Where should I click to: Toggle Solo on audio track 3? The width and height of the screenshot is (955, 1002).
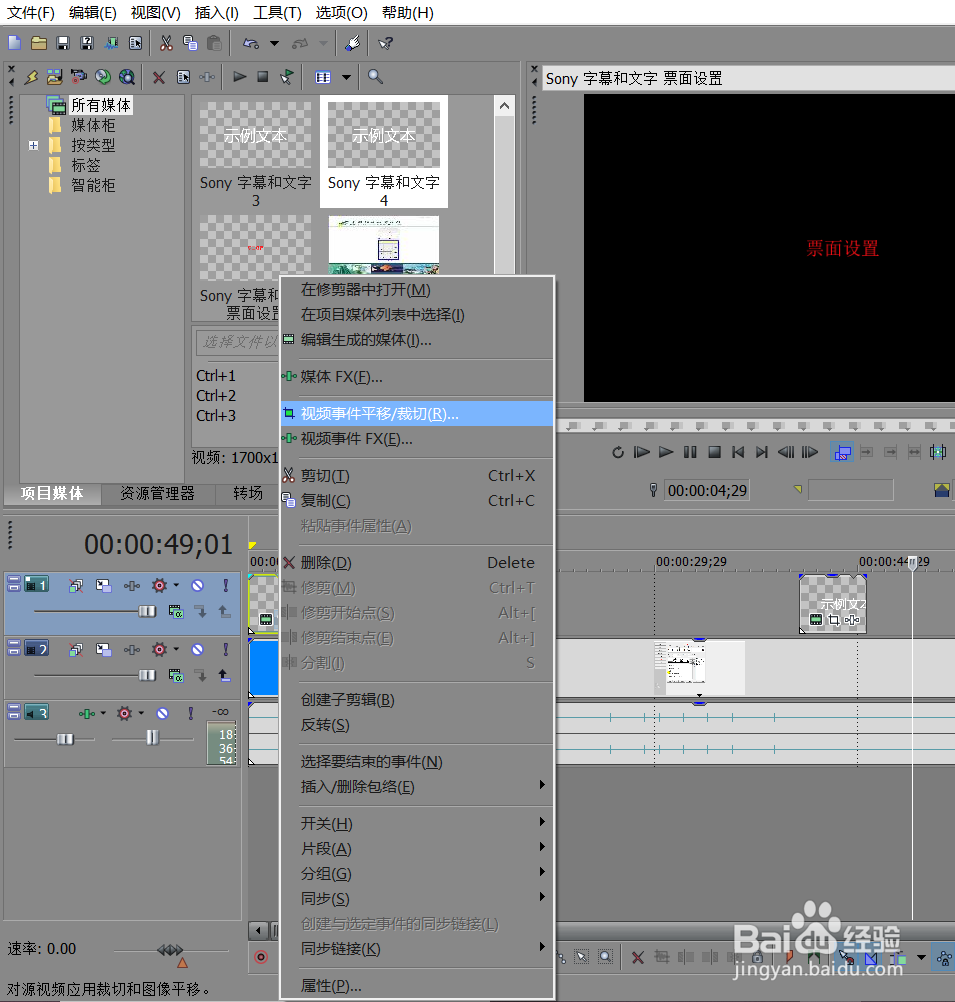coord(190,713)
